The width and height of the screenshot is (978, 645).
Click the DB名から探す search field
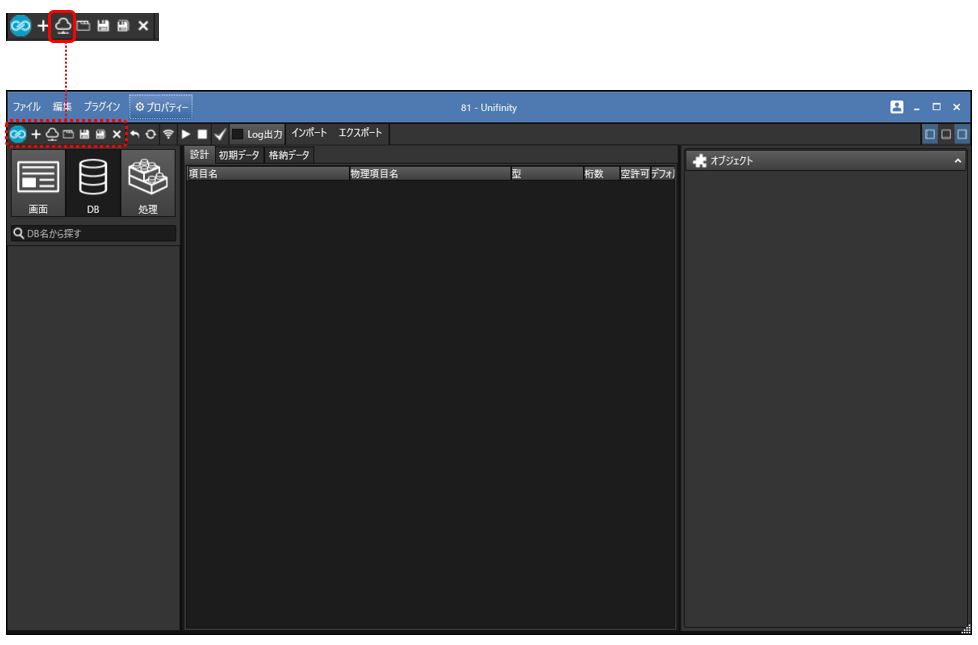pyautogui.click(x=94, y=233)
